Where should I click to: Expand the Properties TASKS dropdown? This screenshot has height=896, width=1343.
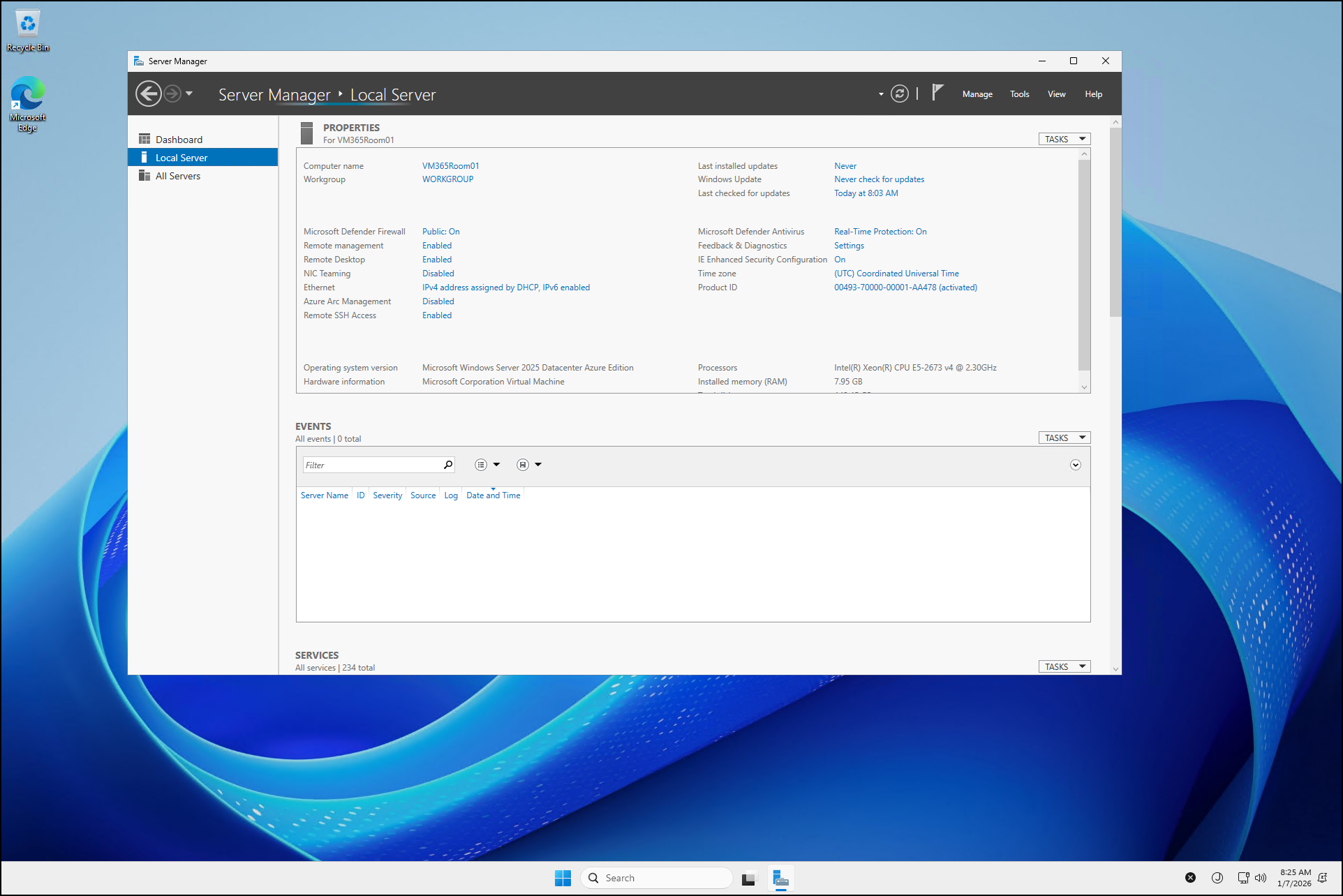pyautogui.click(x=1064, y=139)
